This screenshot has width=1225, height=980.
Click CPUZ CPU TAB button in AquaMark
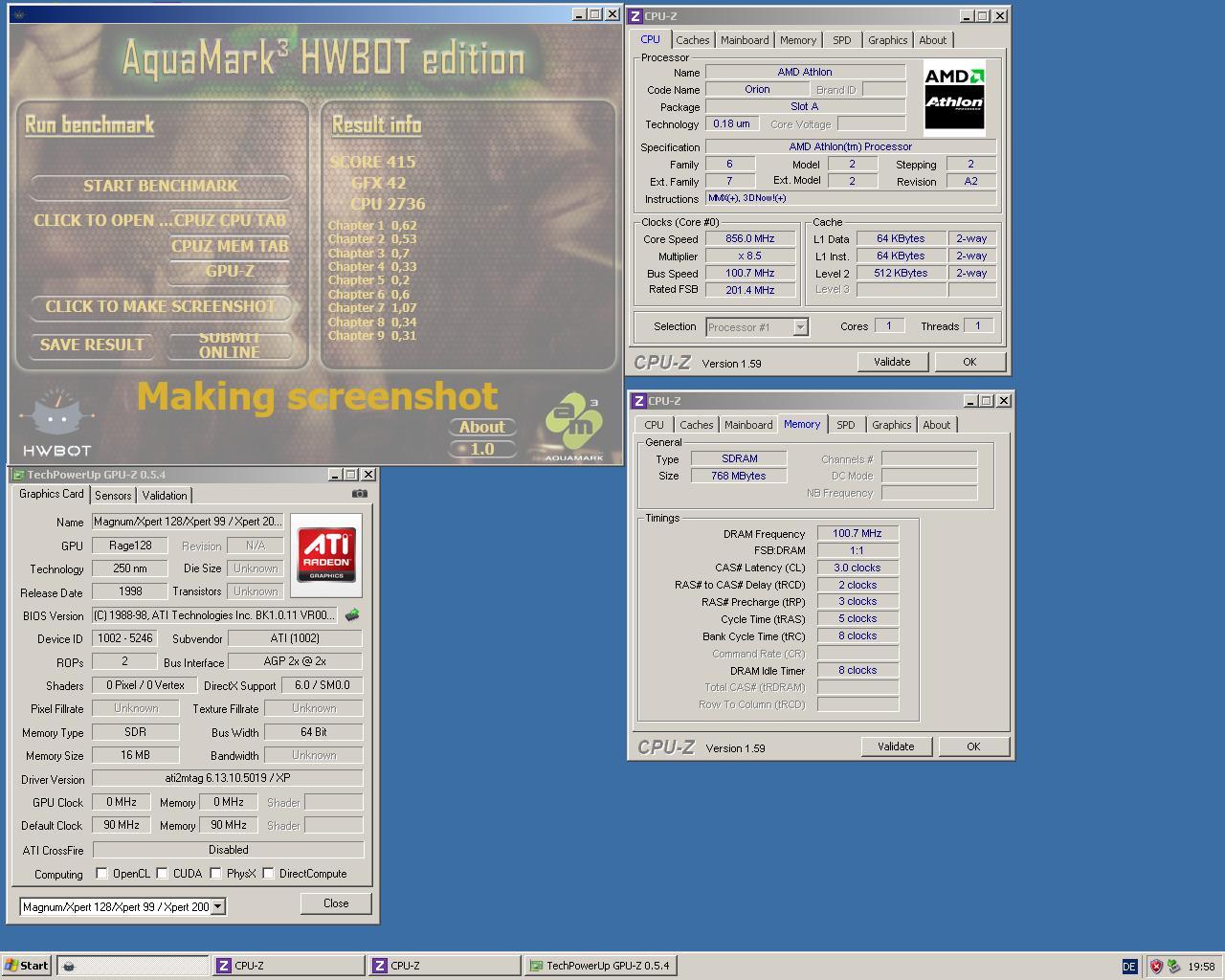coord(230,220)
